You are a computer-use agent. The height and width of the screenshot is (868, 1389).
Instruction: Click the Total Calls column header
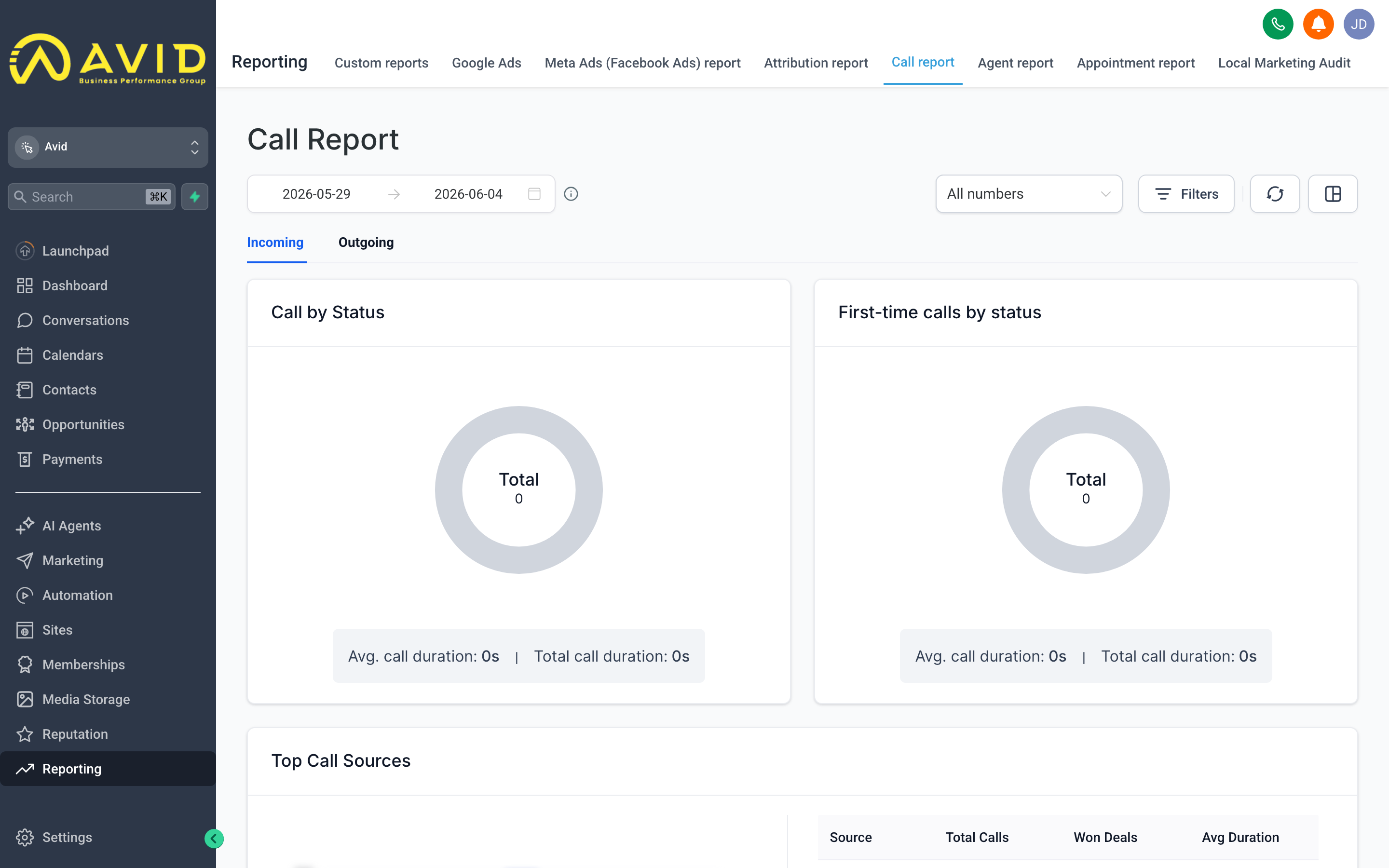click(x=977, y=838)
